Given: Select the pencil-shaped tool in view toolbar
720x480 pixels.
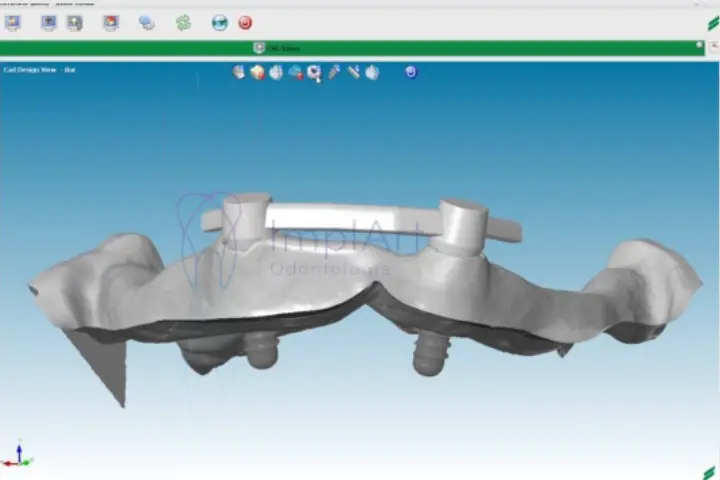Looking at the screenshot, I should point(334,72).
